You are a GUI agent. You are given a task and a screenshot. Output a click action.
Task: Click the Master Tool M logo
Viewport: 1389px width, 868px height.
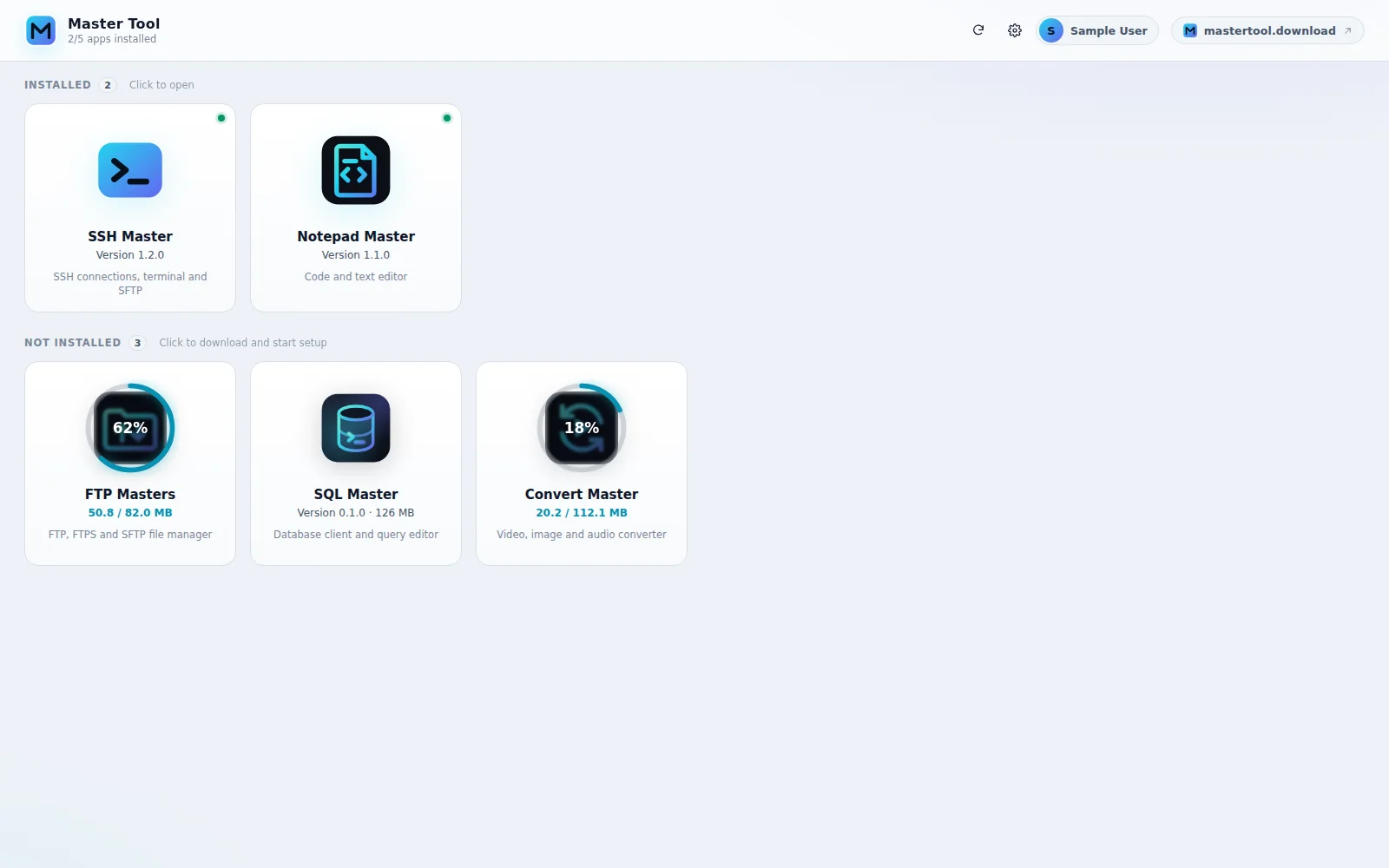pyautogui.click(x=41, y=30)
